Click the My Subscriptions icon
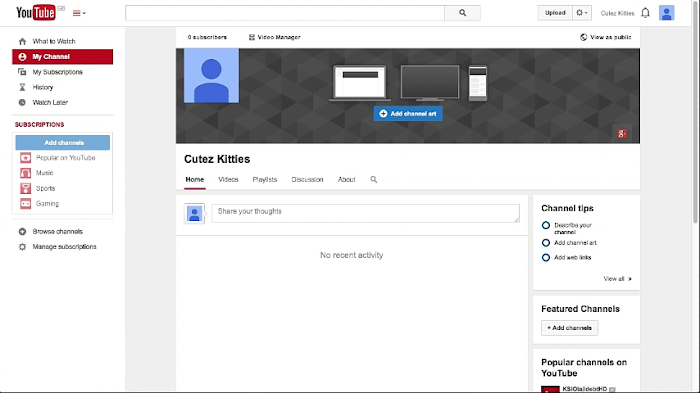Image resolution: width=700 pixels, height=393 pixels. [x=22, y=72]
